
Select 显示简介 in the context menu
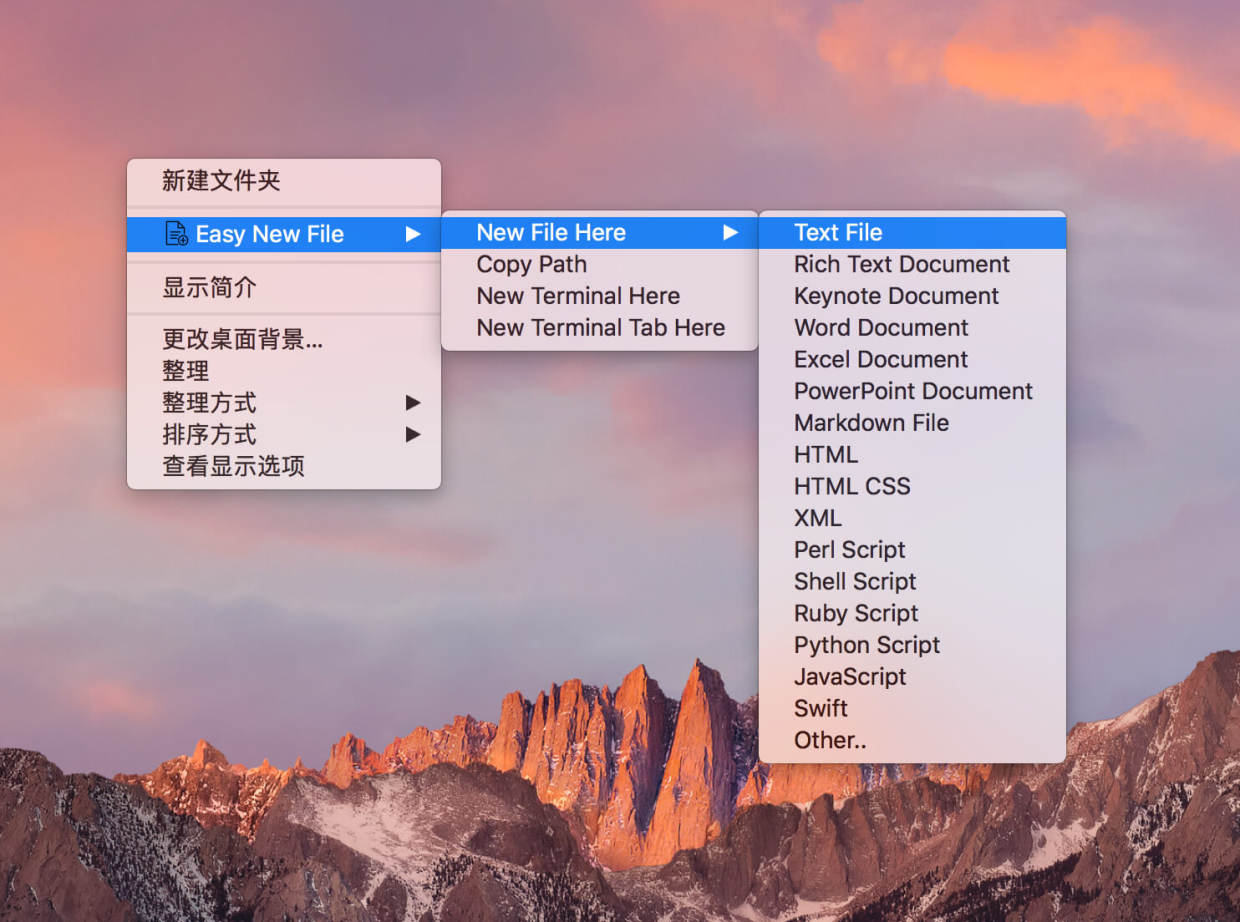click(x=284, y=288)
